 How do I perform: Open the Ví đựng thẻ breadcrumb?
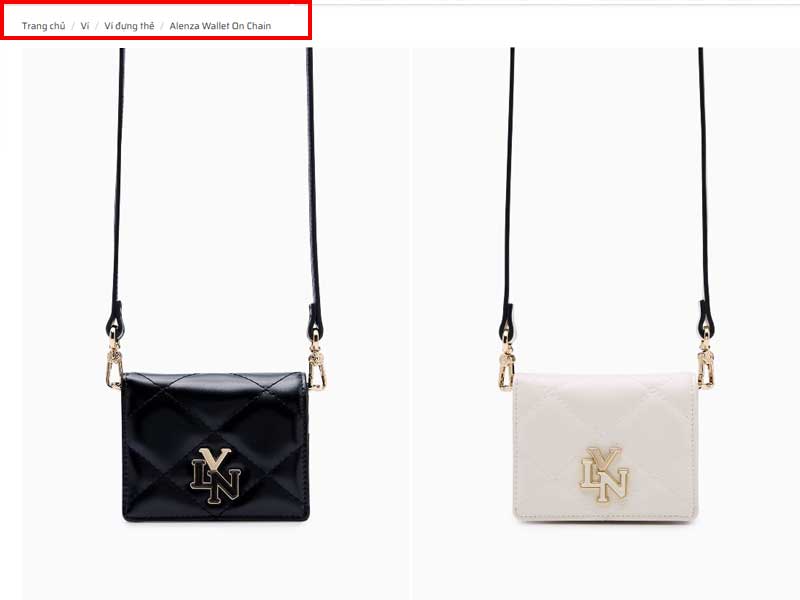[x=129, y=26]
